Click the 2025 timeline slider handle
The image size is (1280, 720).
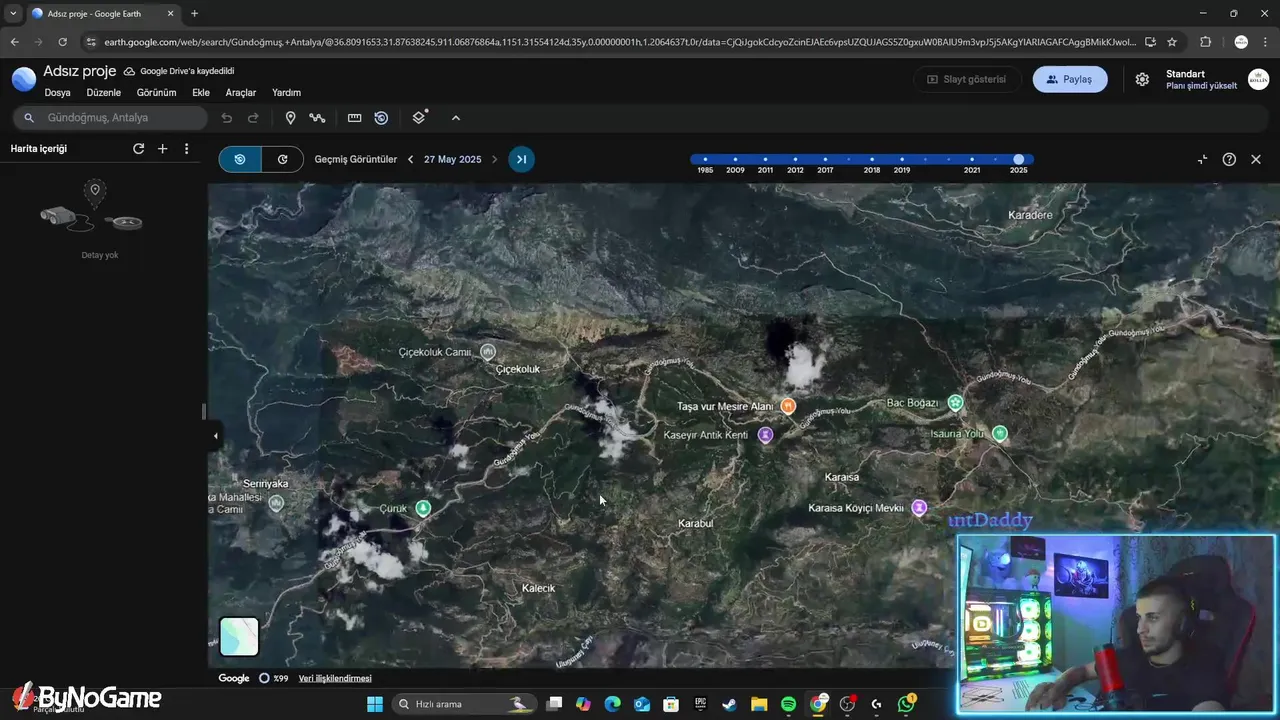point(1019,159)
